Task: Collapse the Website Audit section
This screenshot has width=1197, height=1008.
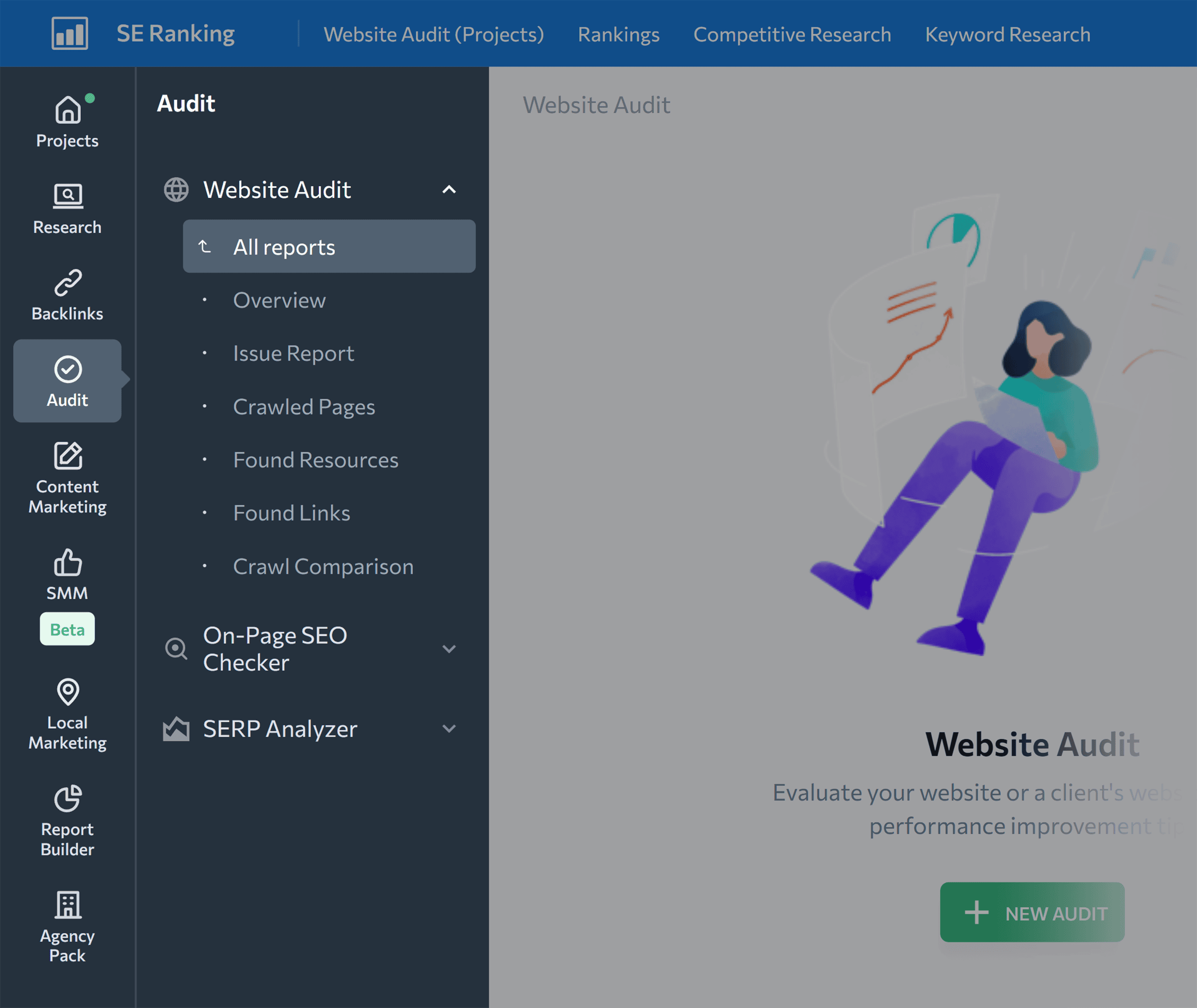Action: (449, 190)
